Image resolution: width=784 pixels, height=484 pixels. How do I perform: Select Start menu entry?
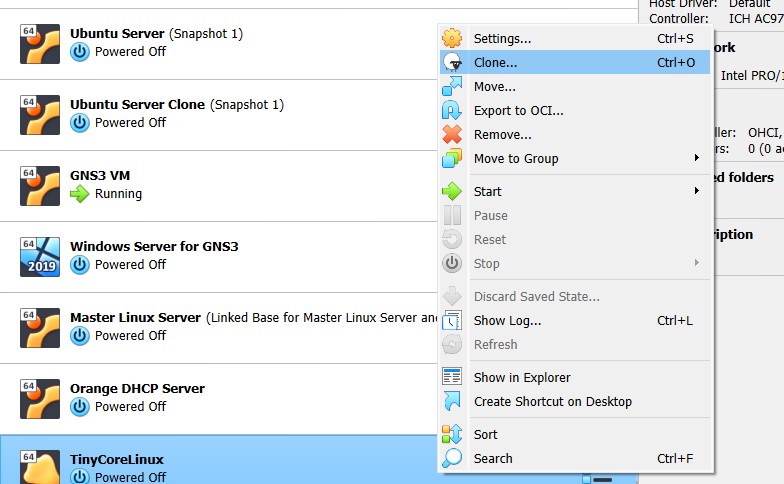575,192
